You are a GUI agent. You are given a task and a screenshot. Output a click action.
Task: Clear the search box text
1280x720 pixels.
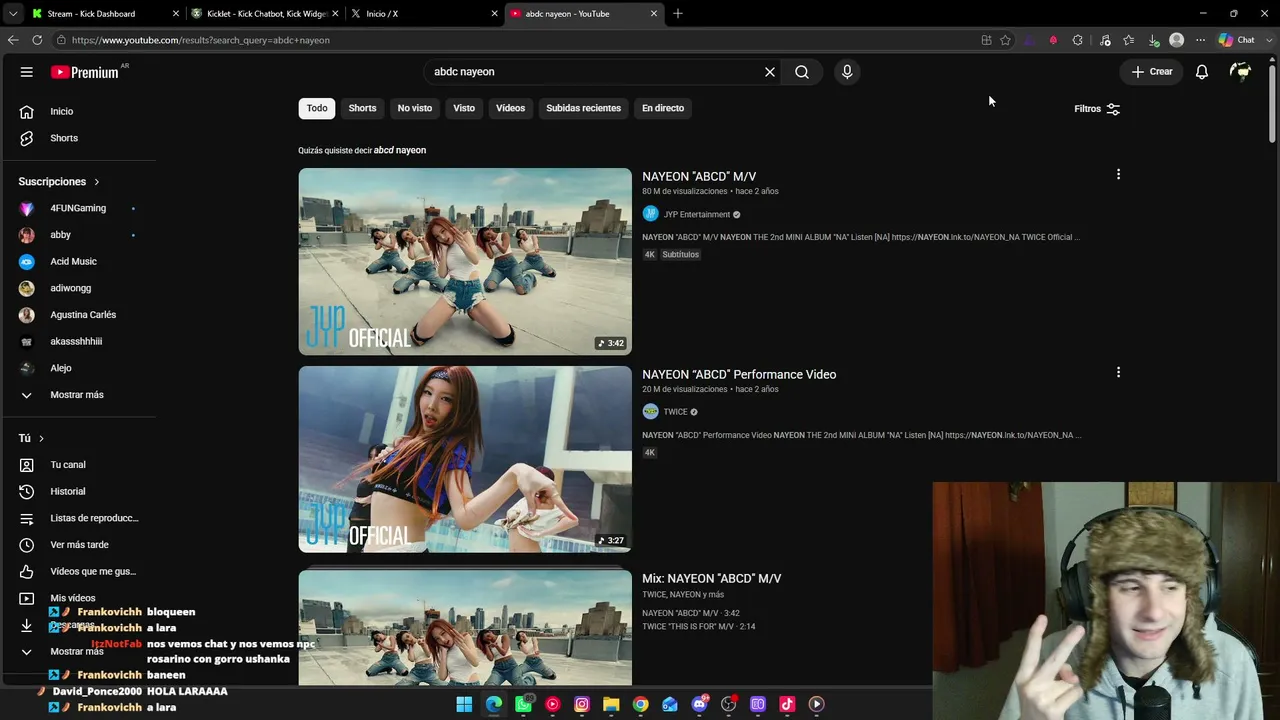coord(770,72)
